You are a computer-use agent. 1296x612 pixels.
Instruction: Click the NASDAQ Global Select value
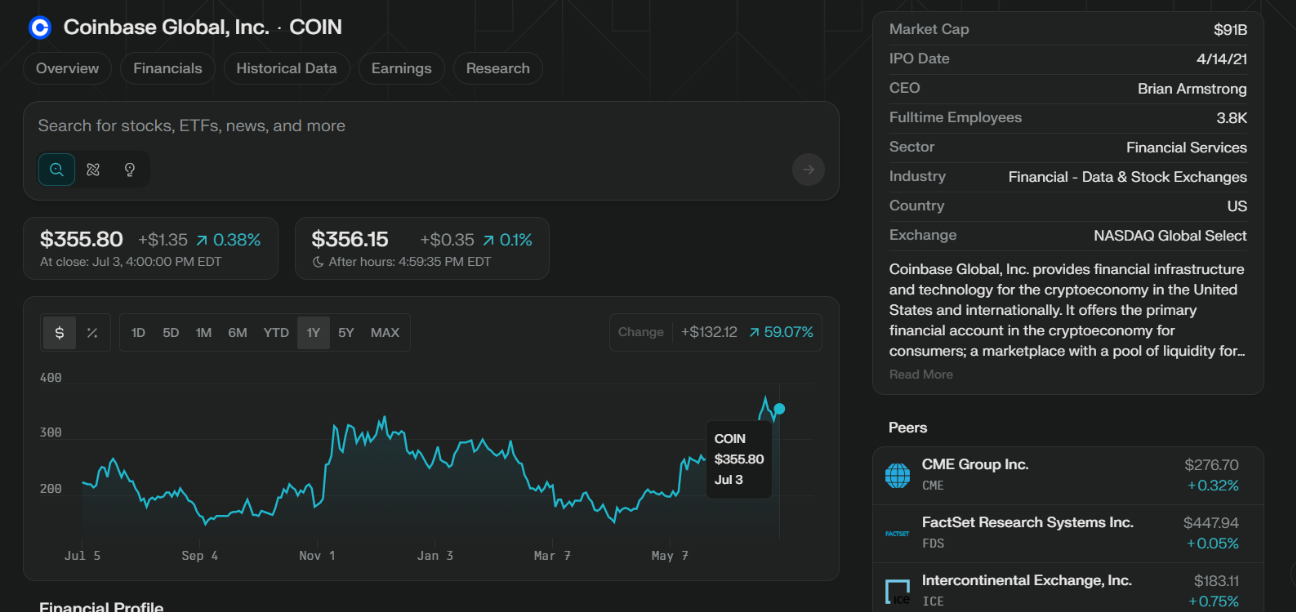pos(1171,236)
